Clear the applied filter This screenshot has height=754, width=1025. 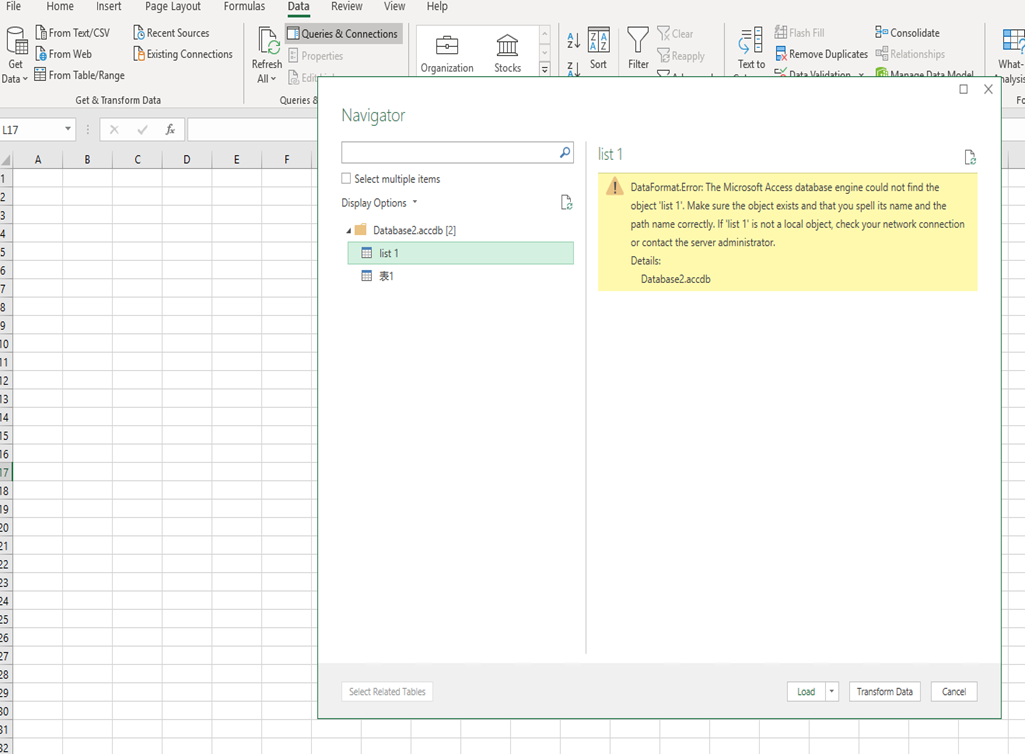(675, 33)
